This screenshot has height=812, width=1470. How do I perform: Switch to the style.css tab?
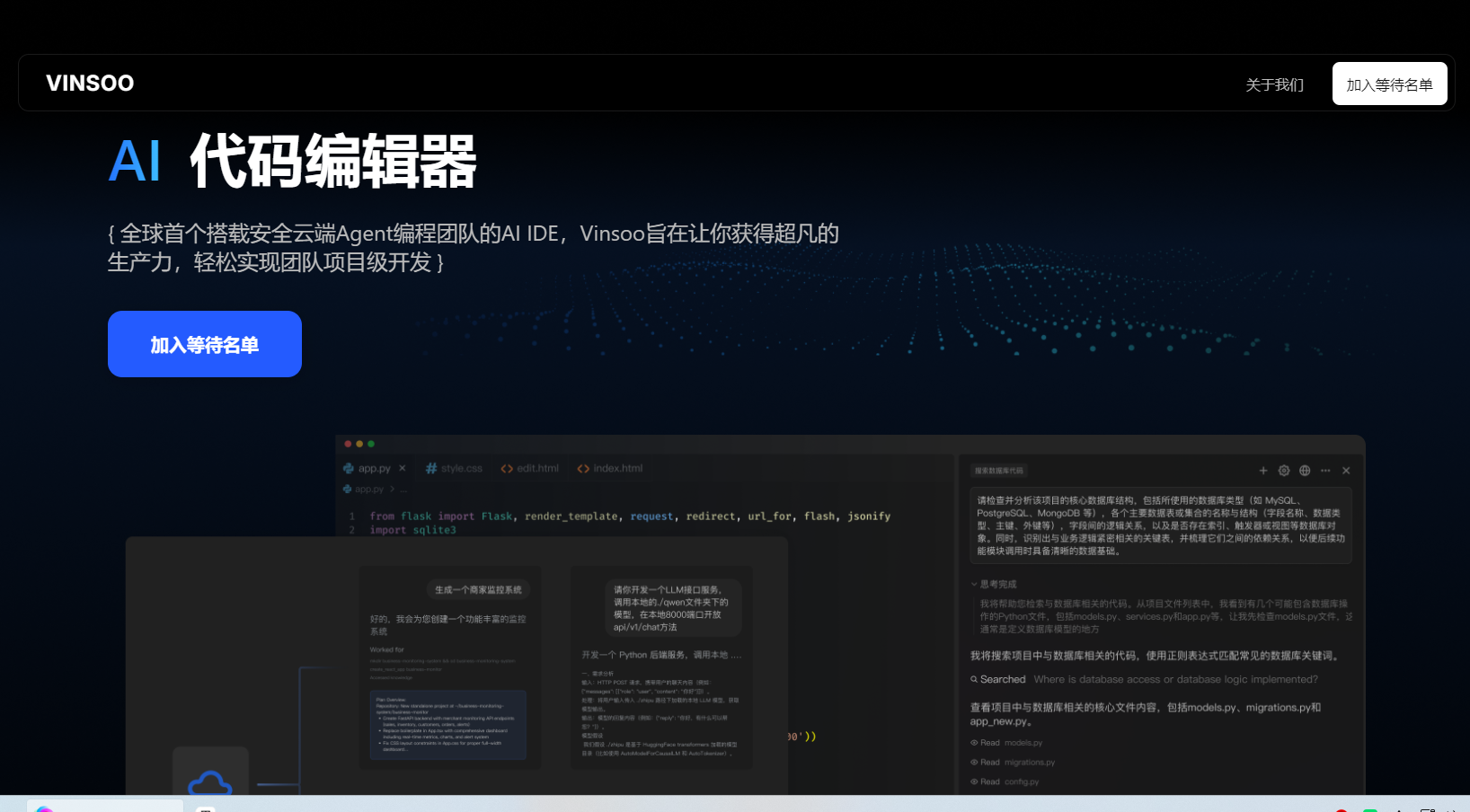click(x=455, y=469)
